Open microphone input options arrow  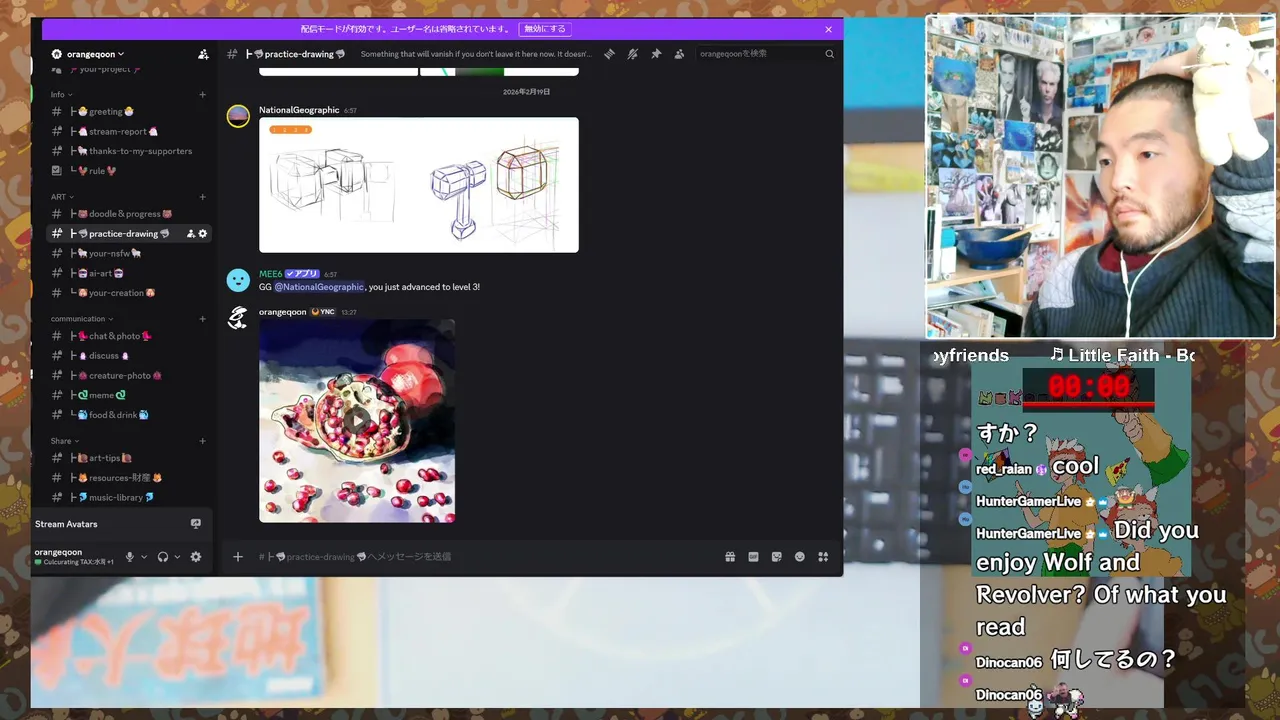pos(144,557)
